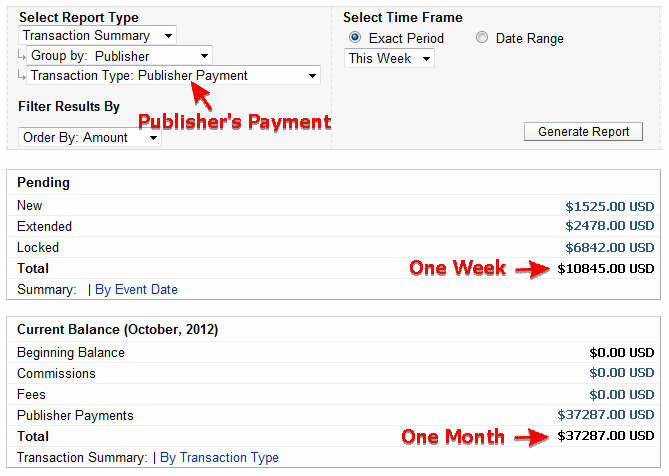The image size is (669, 476).
Task: Click the Commissions row label
Action: click(x=56, y=374)
